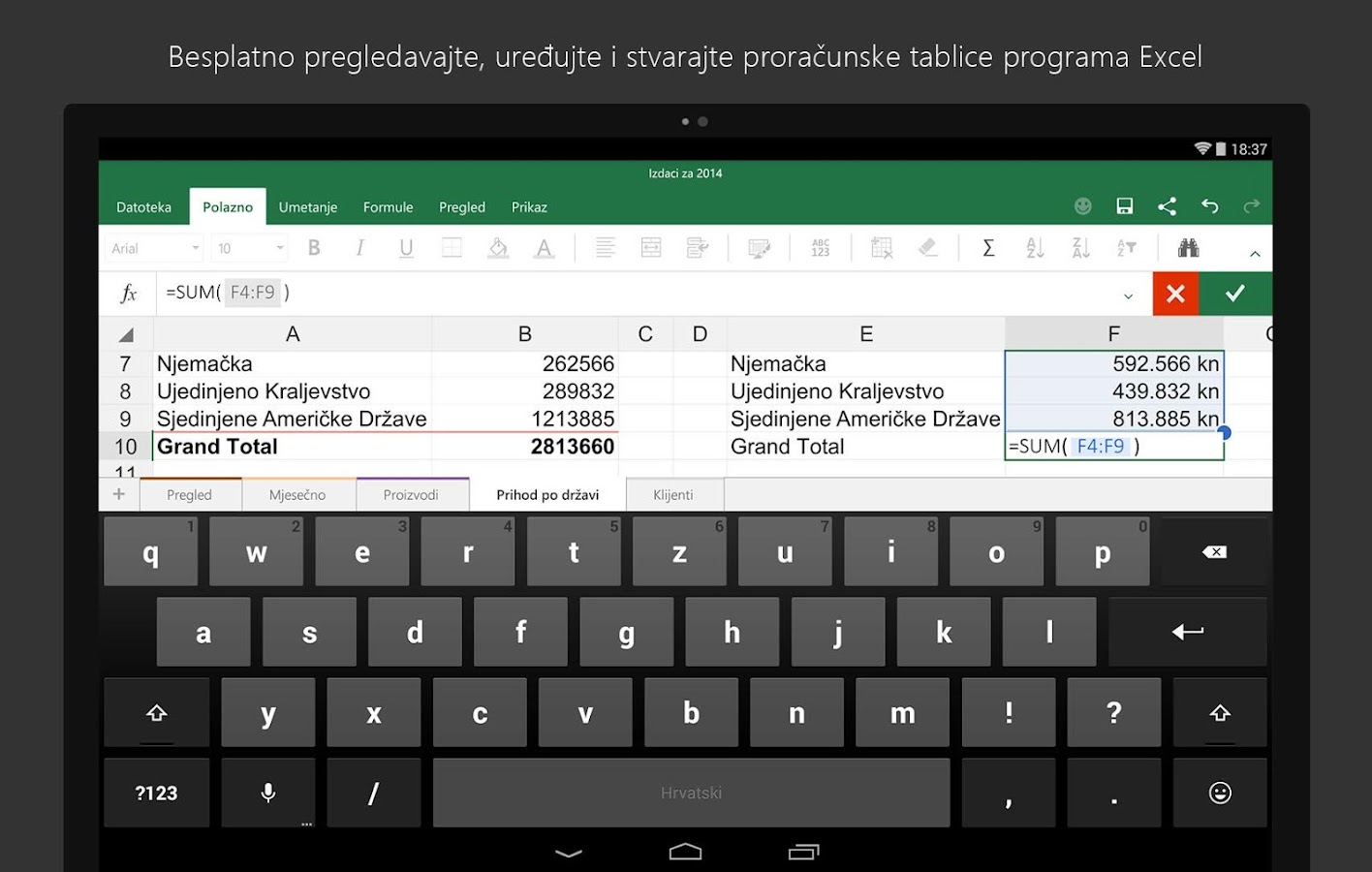Open the fill color tool
The width and height of the screenshot is (1372, 872).
(x=498, y=247)
